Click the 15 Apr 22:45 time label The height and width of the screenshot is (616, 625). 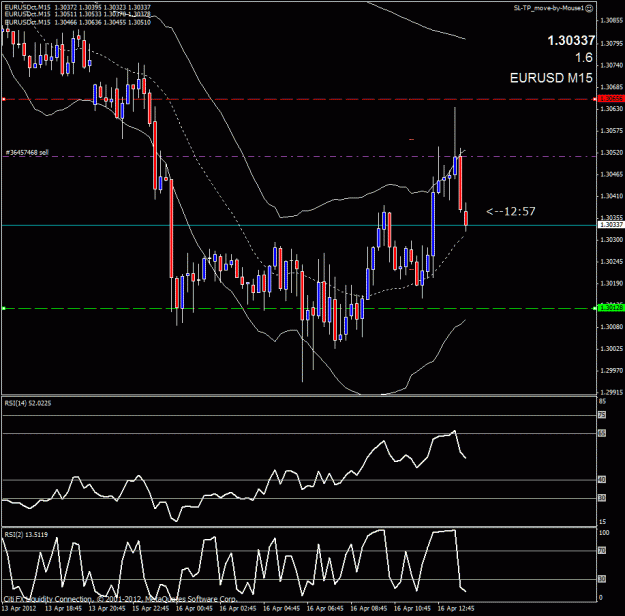[151, 608]
